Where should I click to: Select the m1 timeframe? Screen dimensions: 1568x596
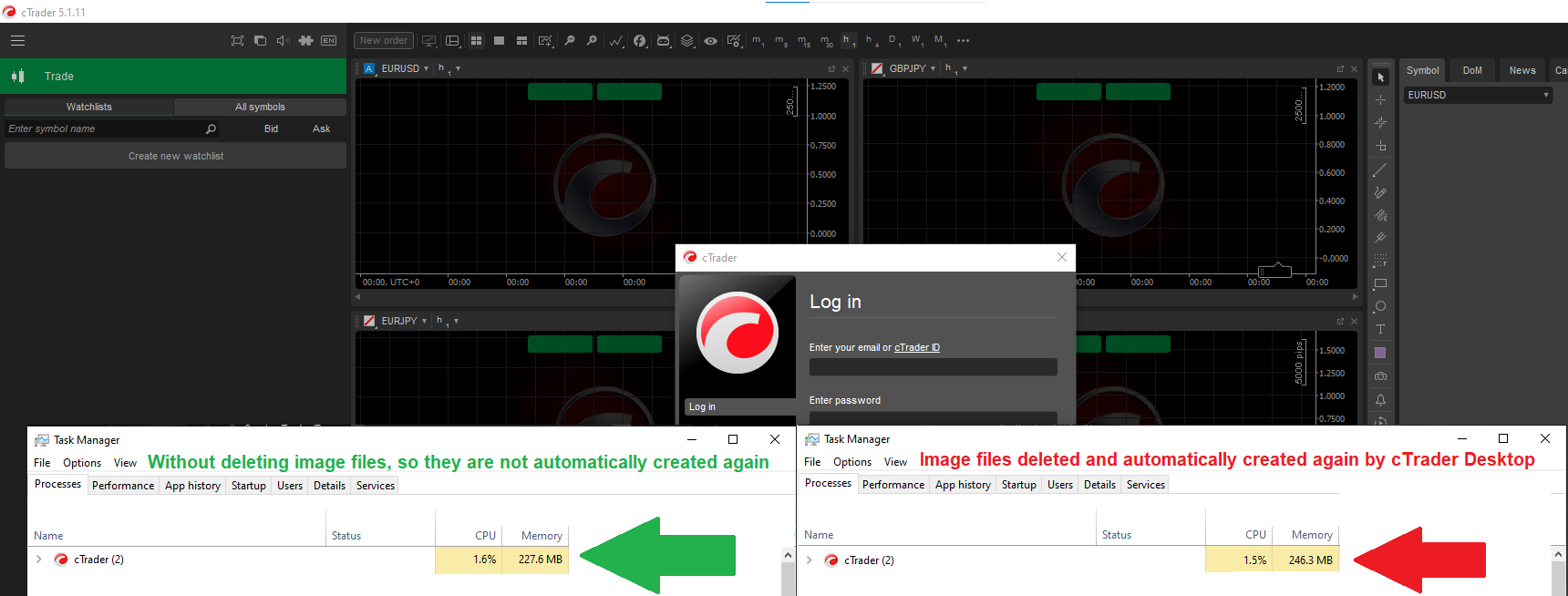pos(758,40)
